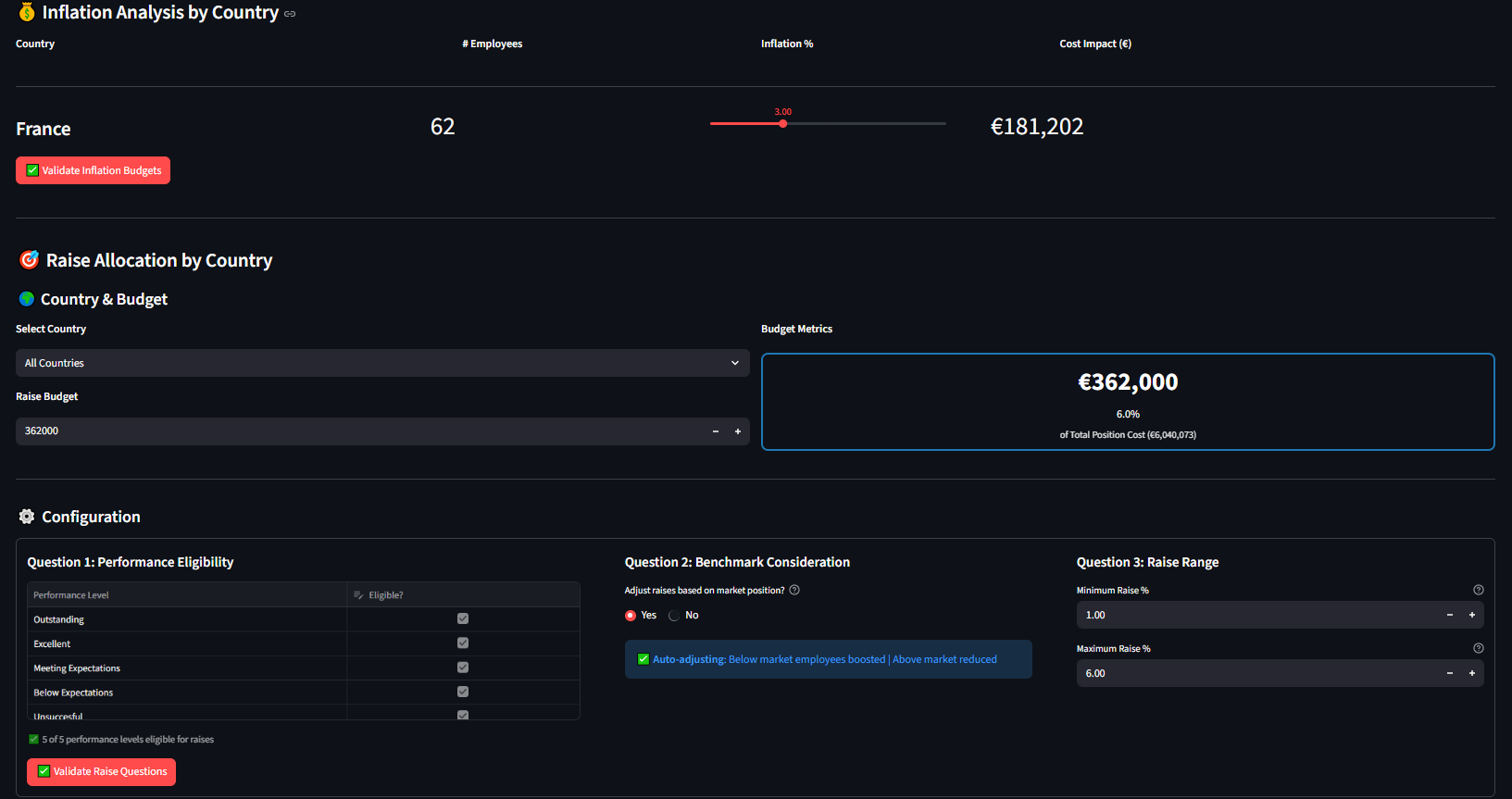The image size is (1512, 799).
Task: Click minus icon on Raise Budget field
Action: click(715, 431)
